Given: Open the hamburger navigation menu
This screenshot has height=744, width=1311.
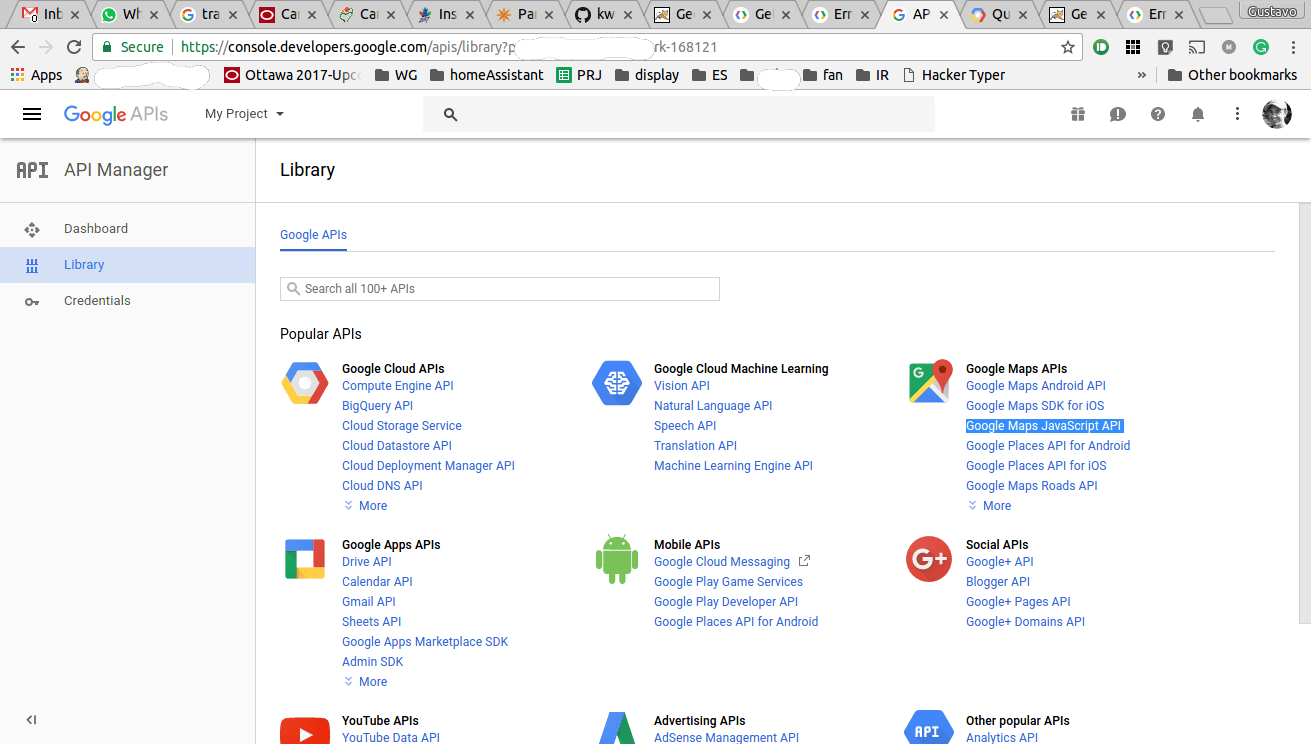Looking at the screenshot, I should pos(32,114).
